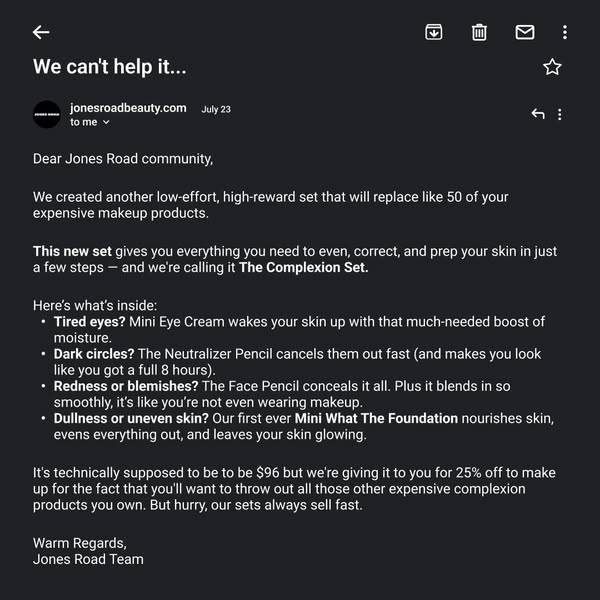Tap the 'July 23' date label
Screen dimensions: 600x600
tap(216, 109)
